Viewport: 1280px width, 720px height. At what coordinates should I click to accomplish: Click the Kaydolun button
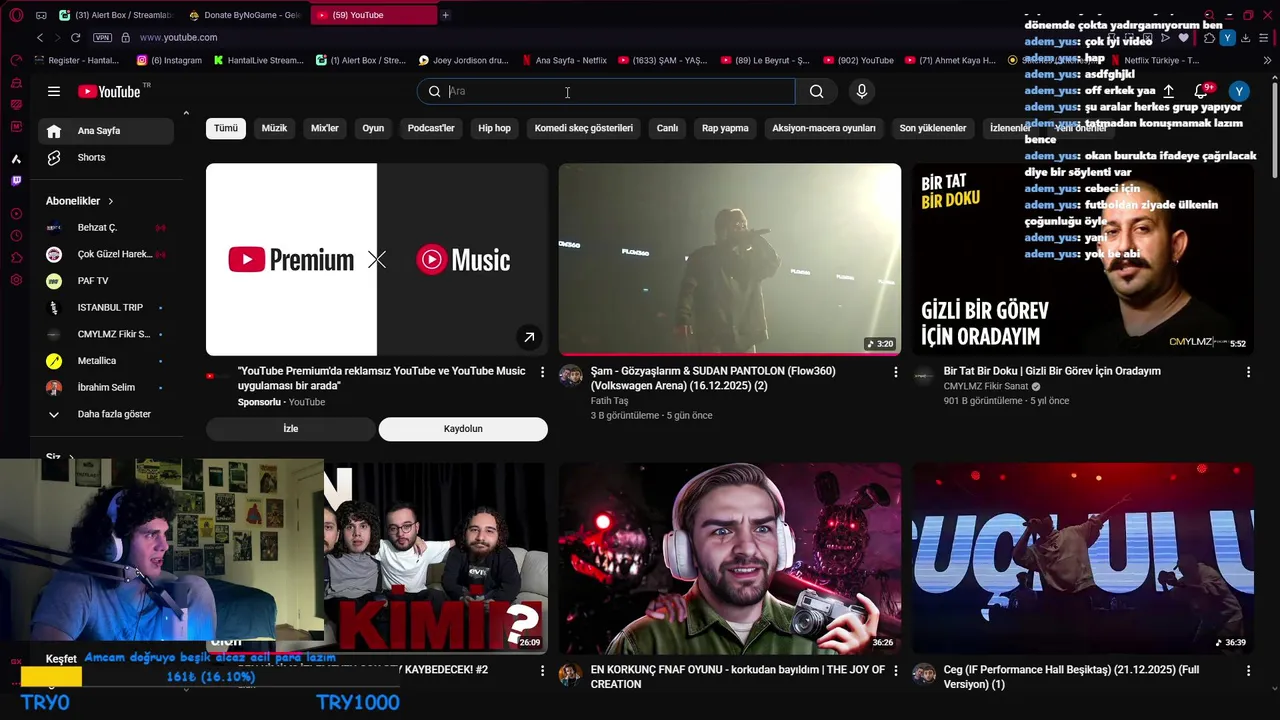click(463, 429)
